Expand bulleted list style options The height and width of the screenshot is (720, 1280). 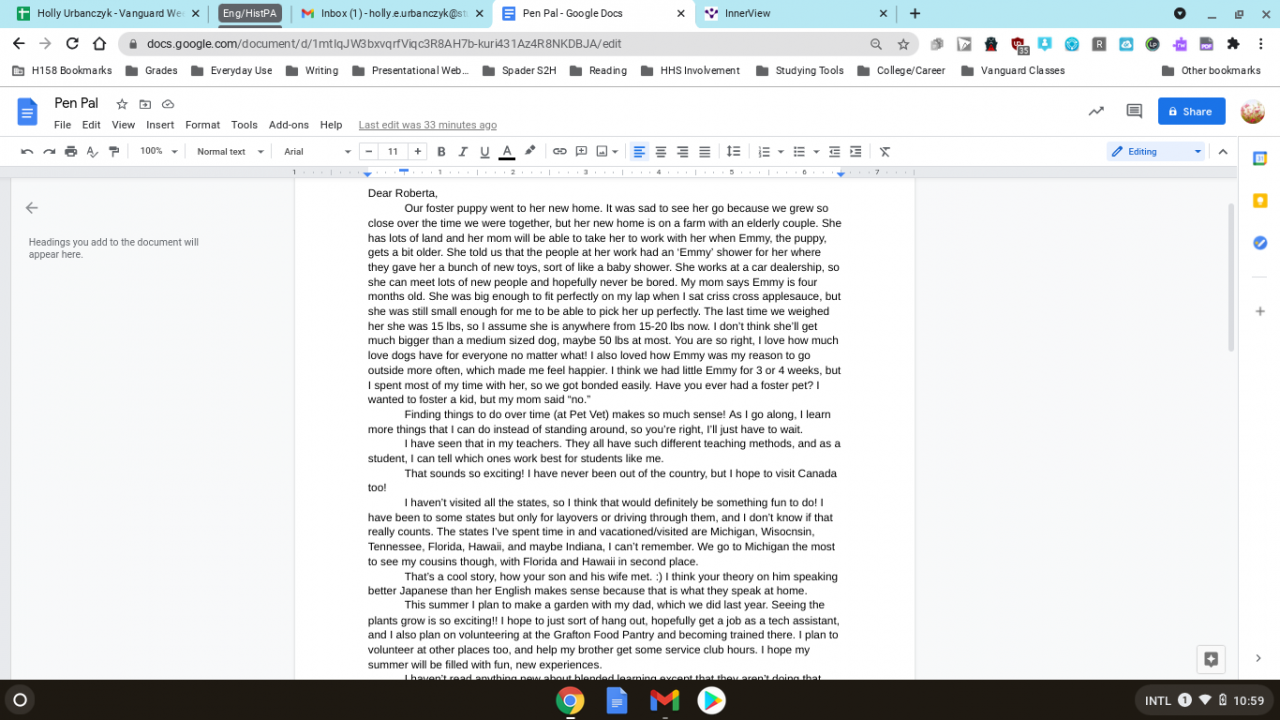(x=816, y=152)
